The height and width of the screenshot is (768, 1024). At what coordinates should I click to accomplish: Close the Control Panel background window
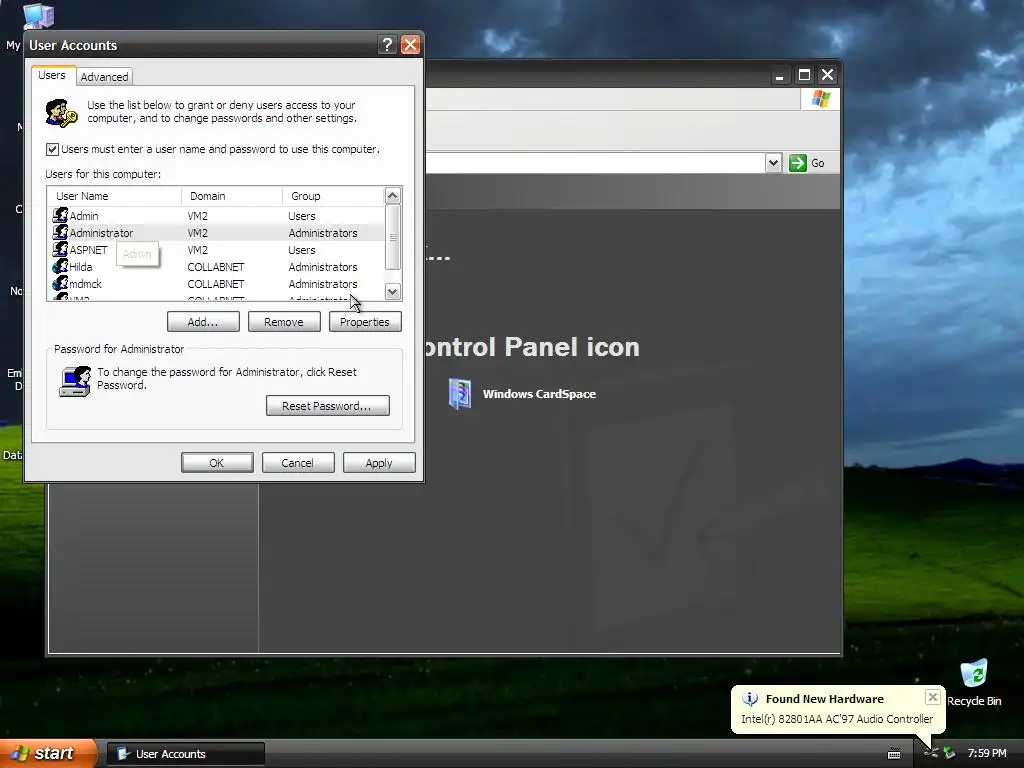point(827,75)
